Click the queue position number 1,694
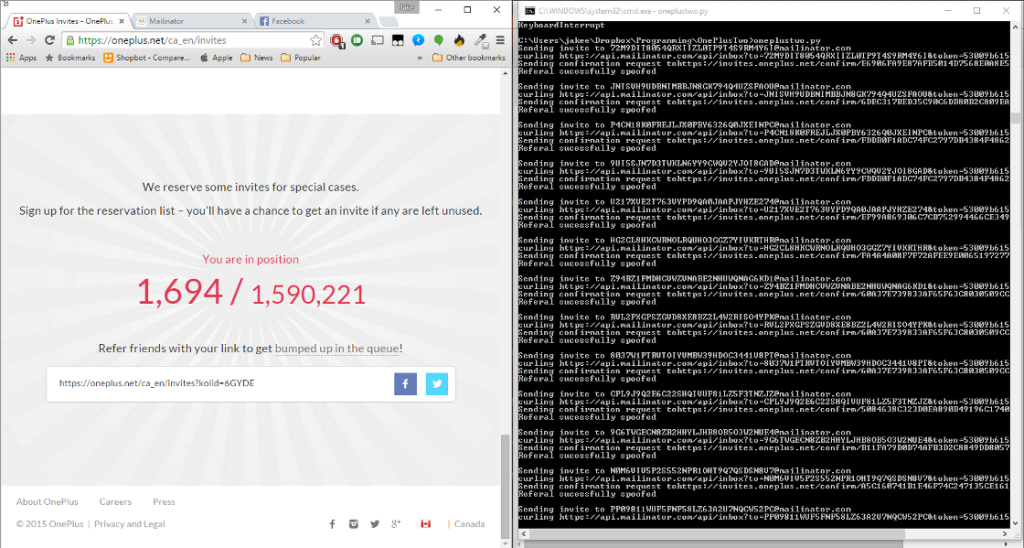Image resolution: width=1024 pixels, height=548 pixels. [x=180, y=291]
